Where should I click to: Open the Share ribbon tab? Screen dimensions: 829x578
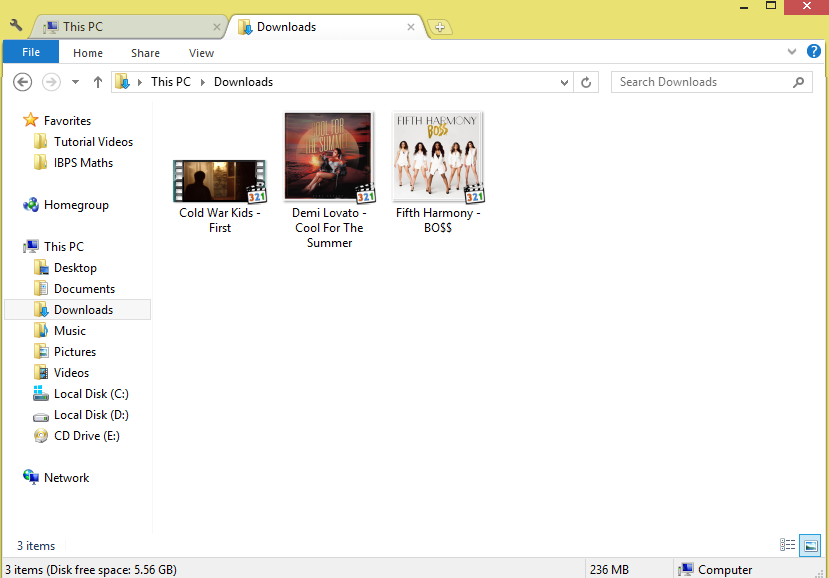coord(145,53)
